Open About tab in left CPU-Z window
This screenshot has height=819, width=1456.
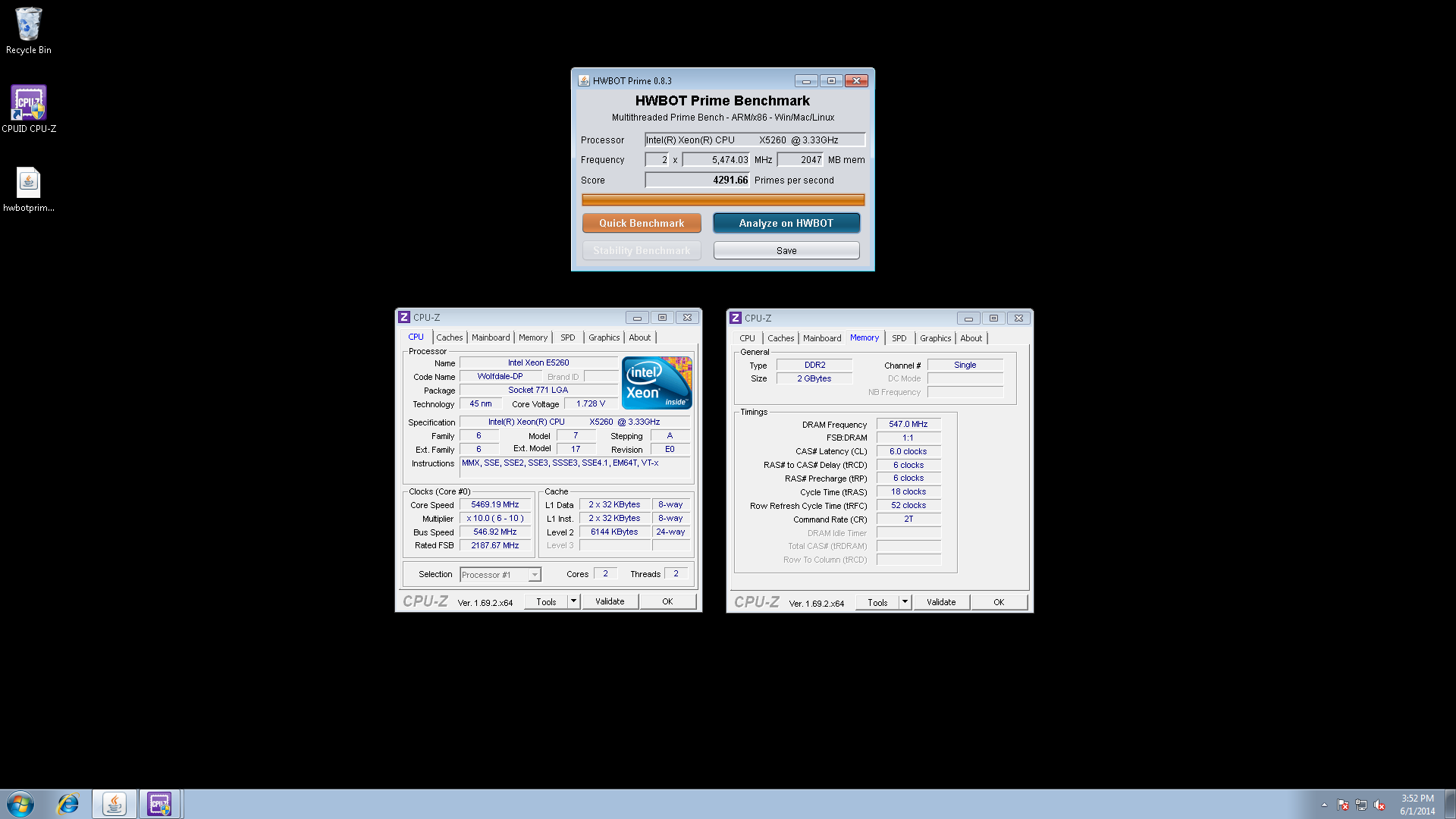coord(639,337)
